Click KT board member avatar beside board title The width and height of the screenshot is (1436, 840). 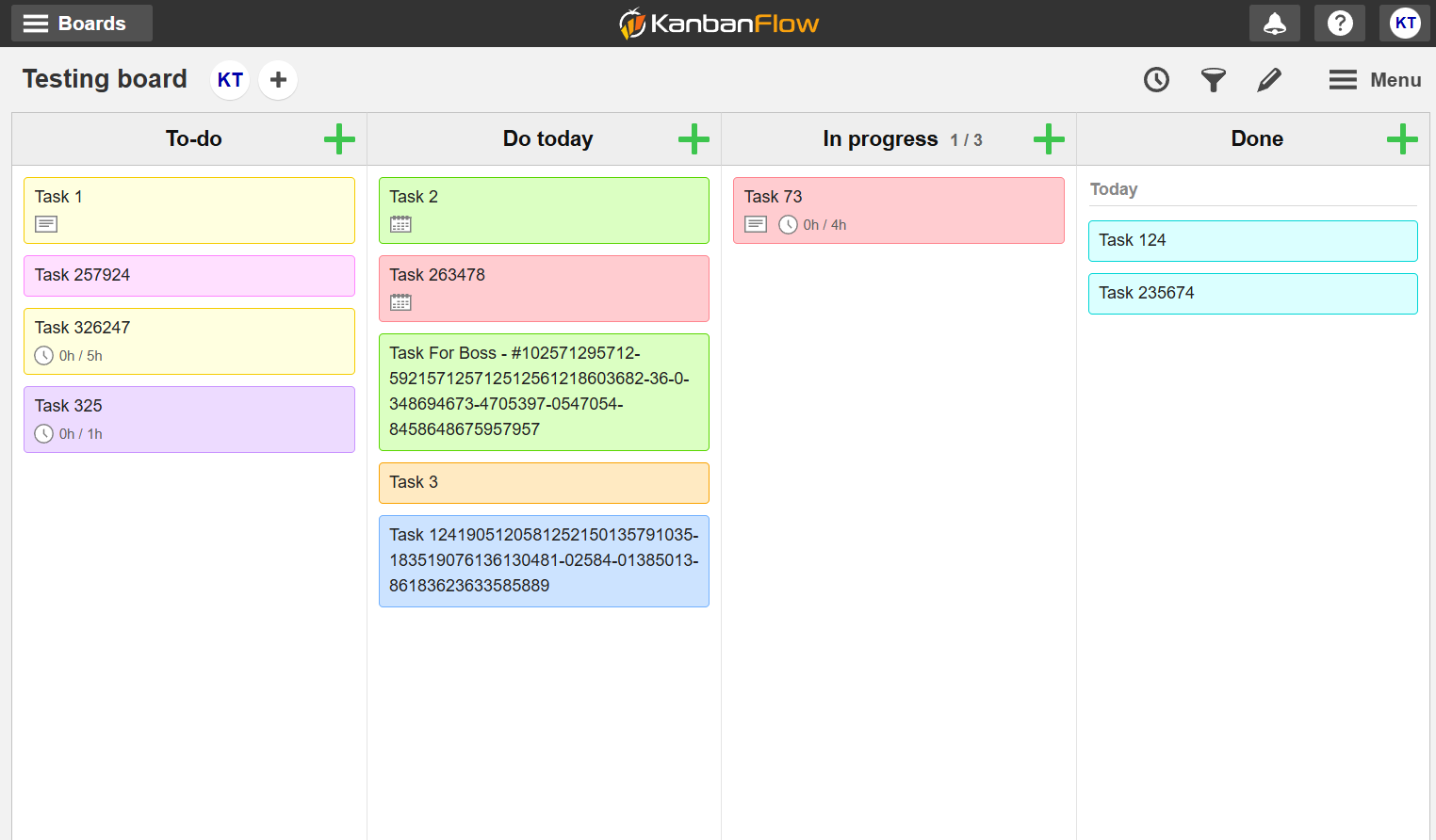coord(230,80)
